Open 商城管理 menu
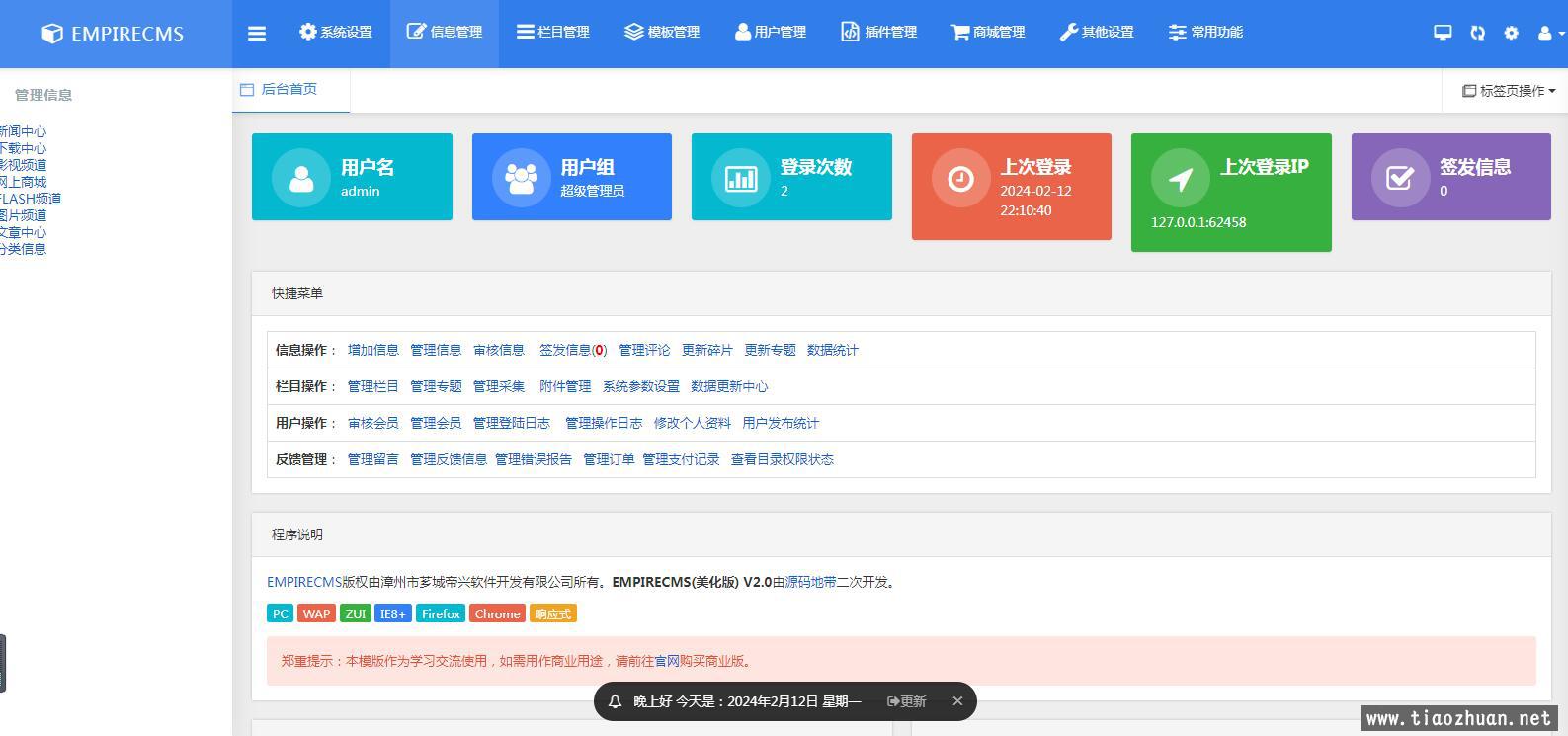Image resolution: width=1568 pixels, height=736 pixels. [x=988, y=33]
